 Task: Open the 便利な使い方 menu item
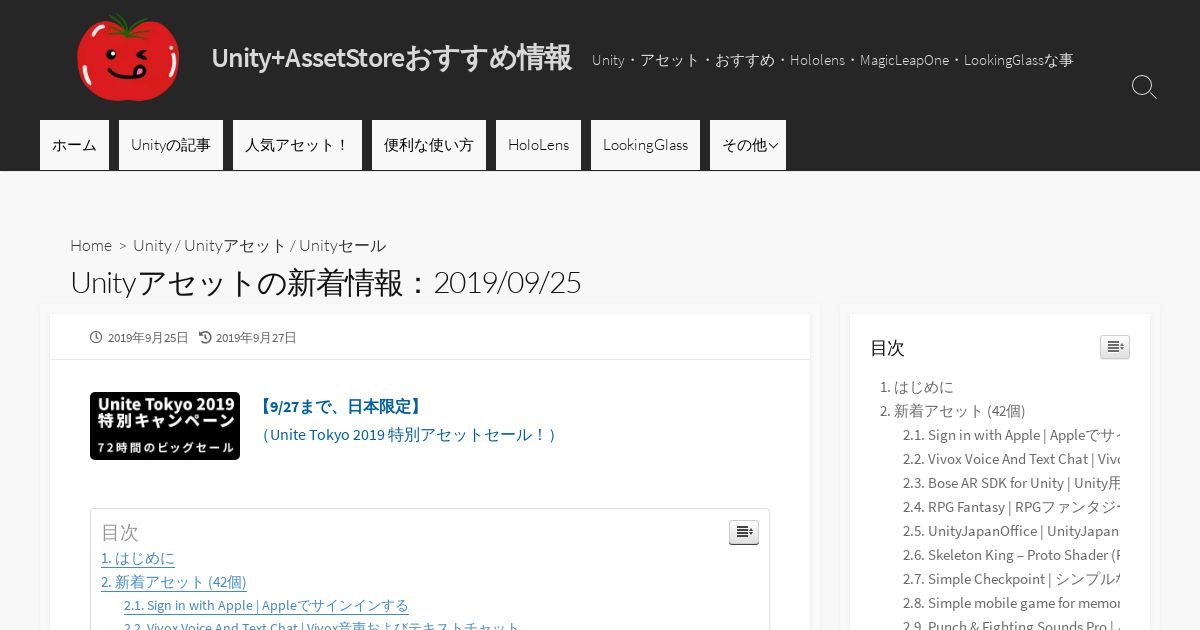point(429,145)
